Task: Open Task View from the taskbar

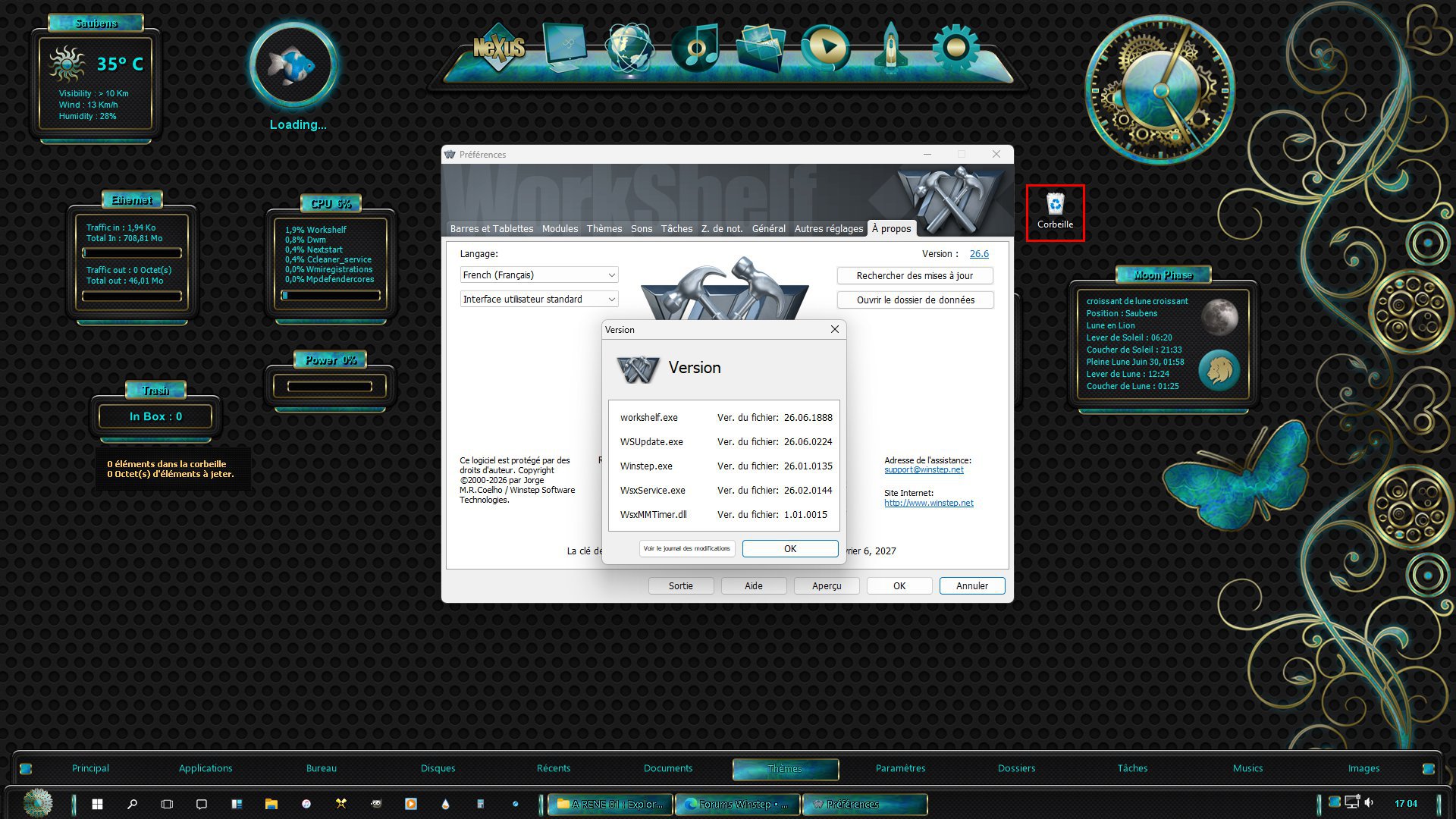Action: (x=167, y=804)
